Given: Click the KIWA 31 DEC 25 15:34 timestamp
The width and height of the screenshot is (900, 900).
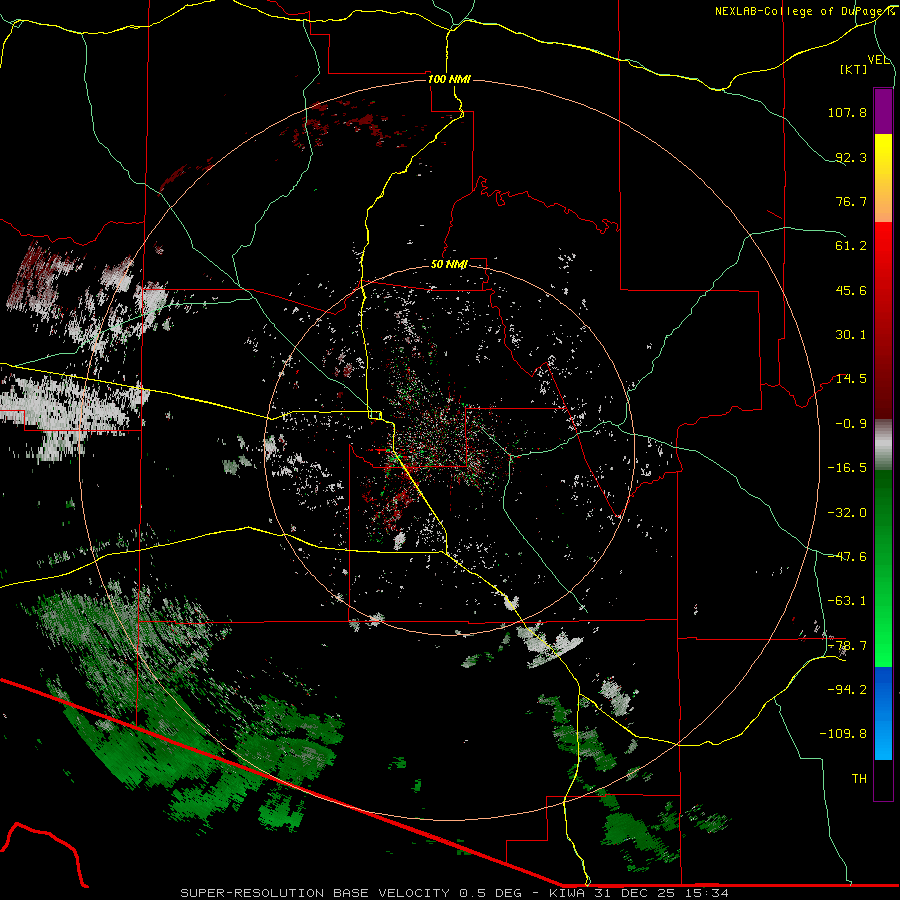Looking at the screenshot, I should (x=639, y=893).
